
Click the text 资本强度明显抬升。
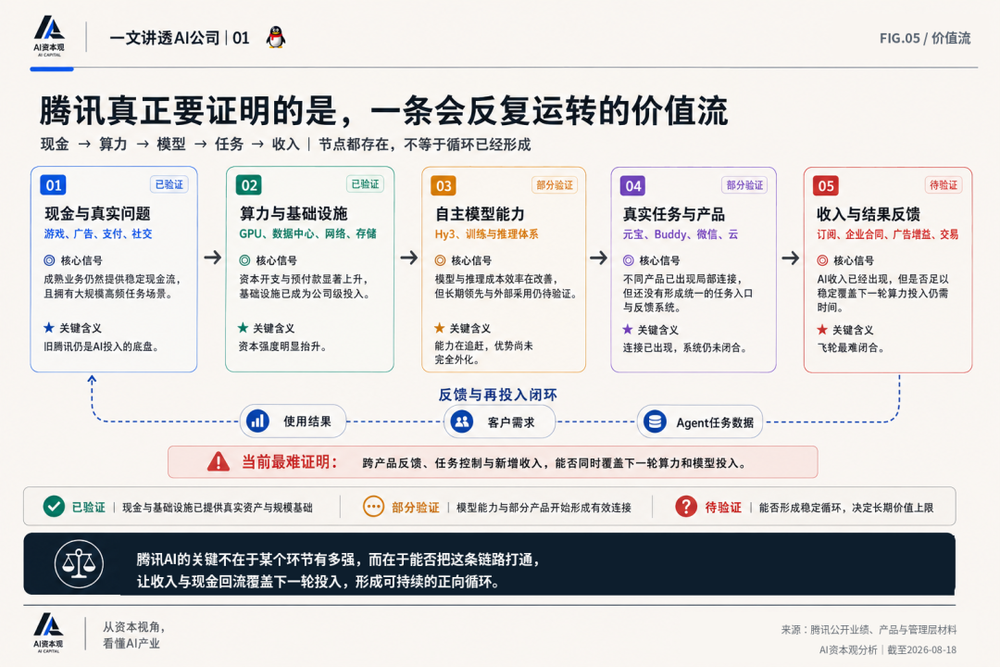283,347
